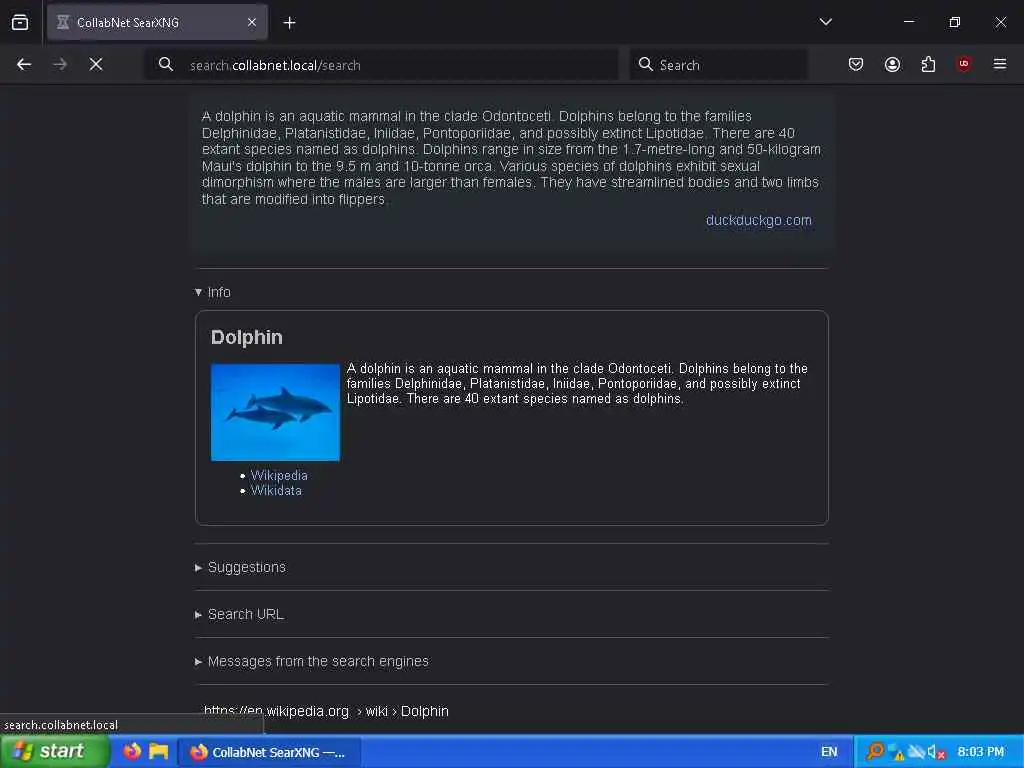Viewport: 1024px width, 768px height.
Task: Open the Pocket save icon
Action: pos(856,64)
